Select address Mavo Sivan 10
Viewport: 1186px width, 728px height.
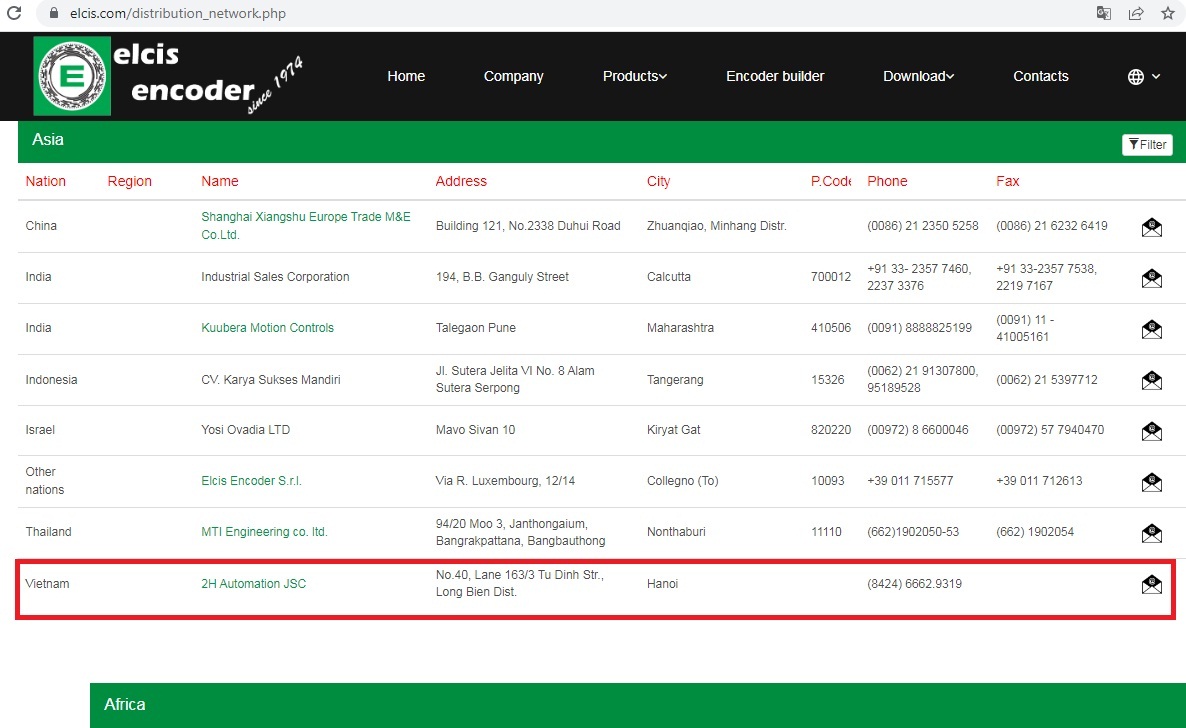pyautogui.click(x=475, y=430)
